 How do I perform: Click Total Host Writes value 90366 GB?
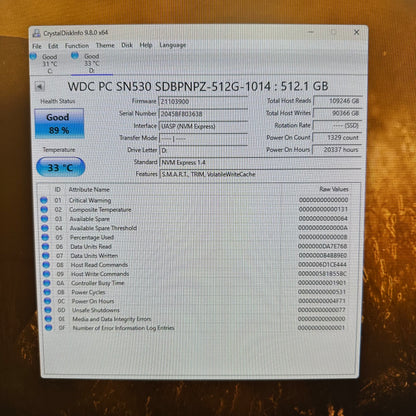pyautogui.click(x=337, y=113)
